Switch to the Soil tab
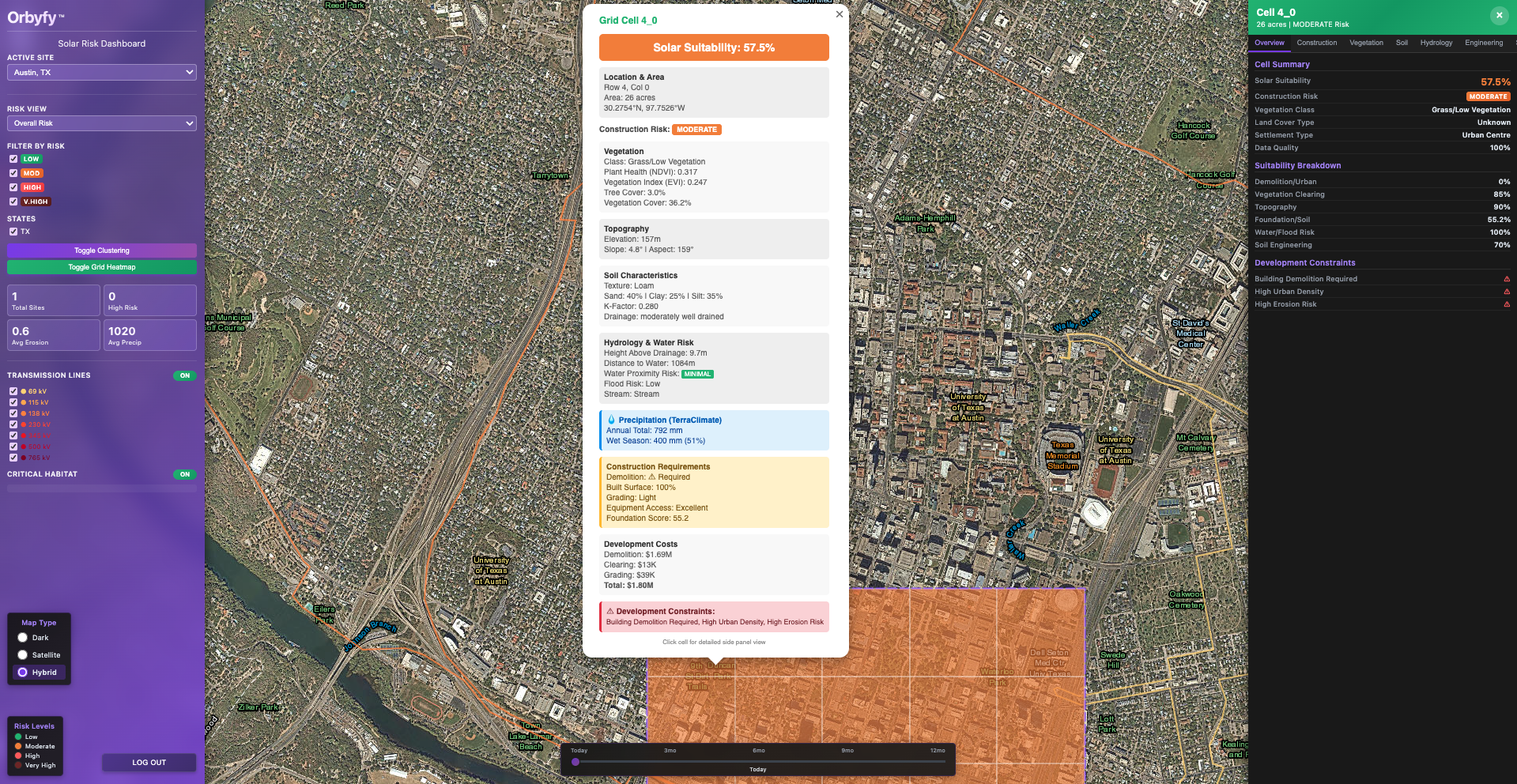 click(x=1402, y=43)
